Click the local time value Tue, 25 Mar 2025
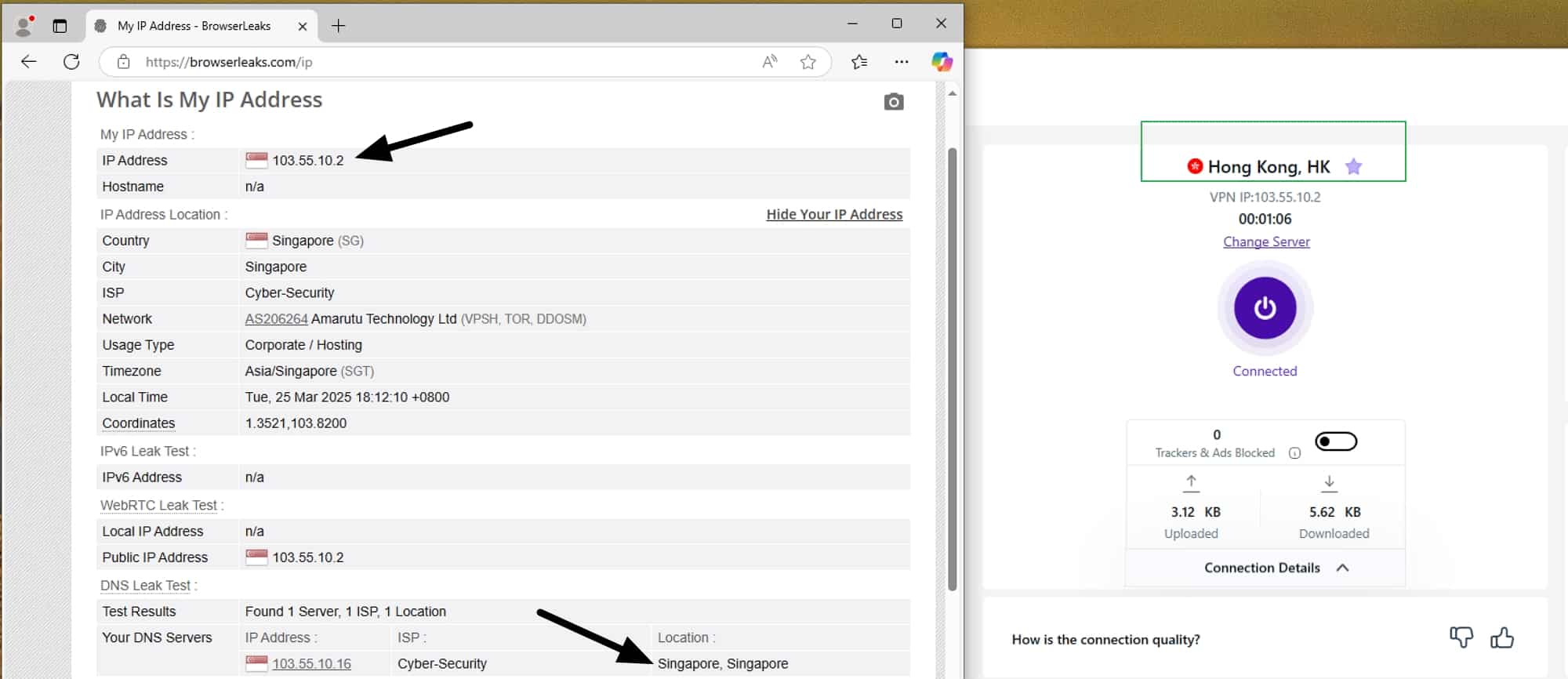1568x679 pixels. [347, 398]
